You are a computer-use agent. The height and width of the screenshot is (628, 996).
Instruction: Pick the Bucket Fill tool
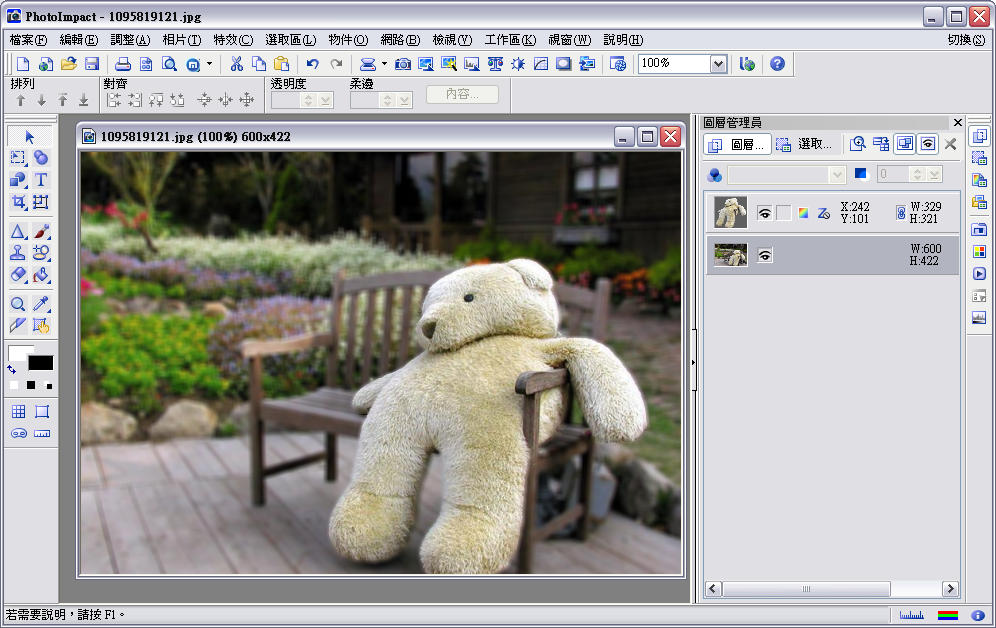41,275
